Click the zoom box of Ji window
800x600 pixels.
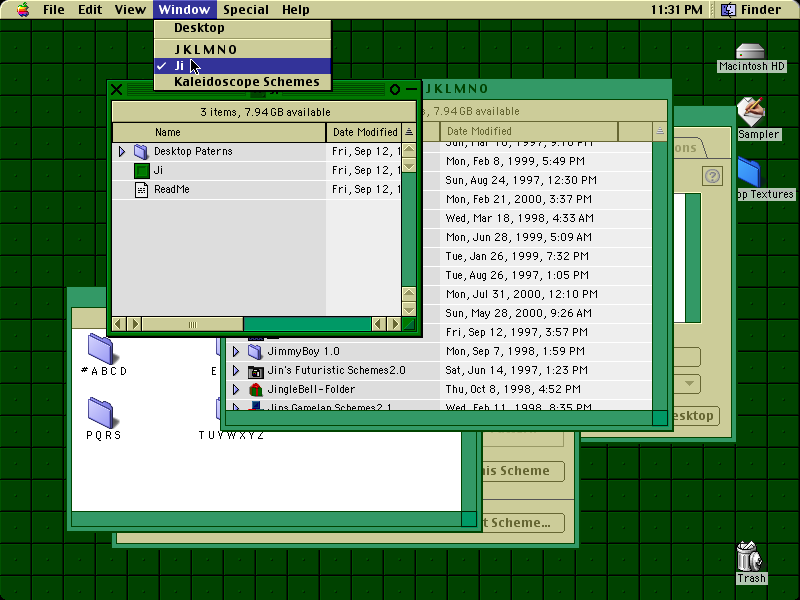point(395,89)
